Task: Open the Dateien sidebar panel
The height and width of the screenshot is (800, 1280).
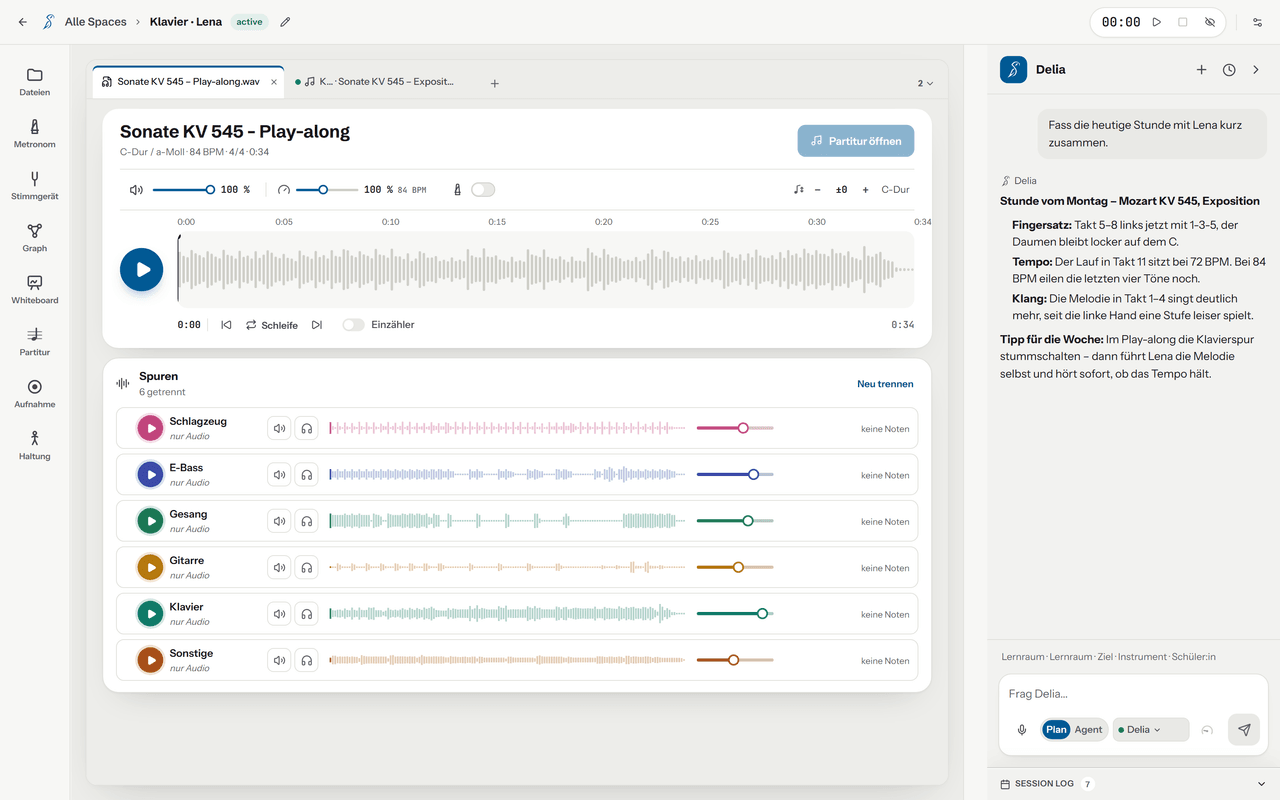Action: 34,82
